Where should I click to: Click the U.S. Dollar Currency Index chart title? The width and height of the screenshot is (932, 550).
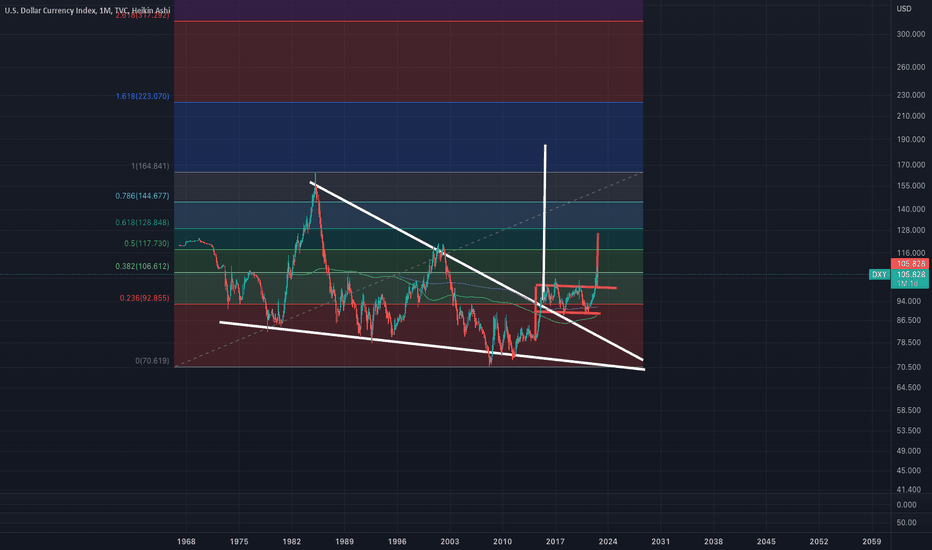point(87,10)
